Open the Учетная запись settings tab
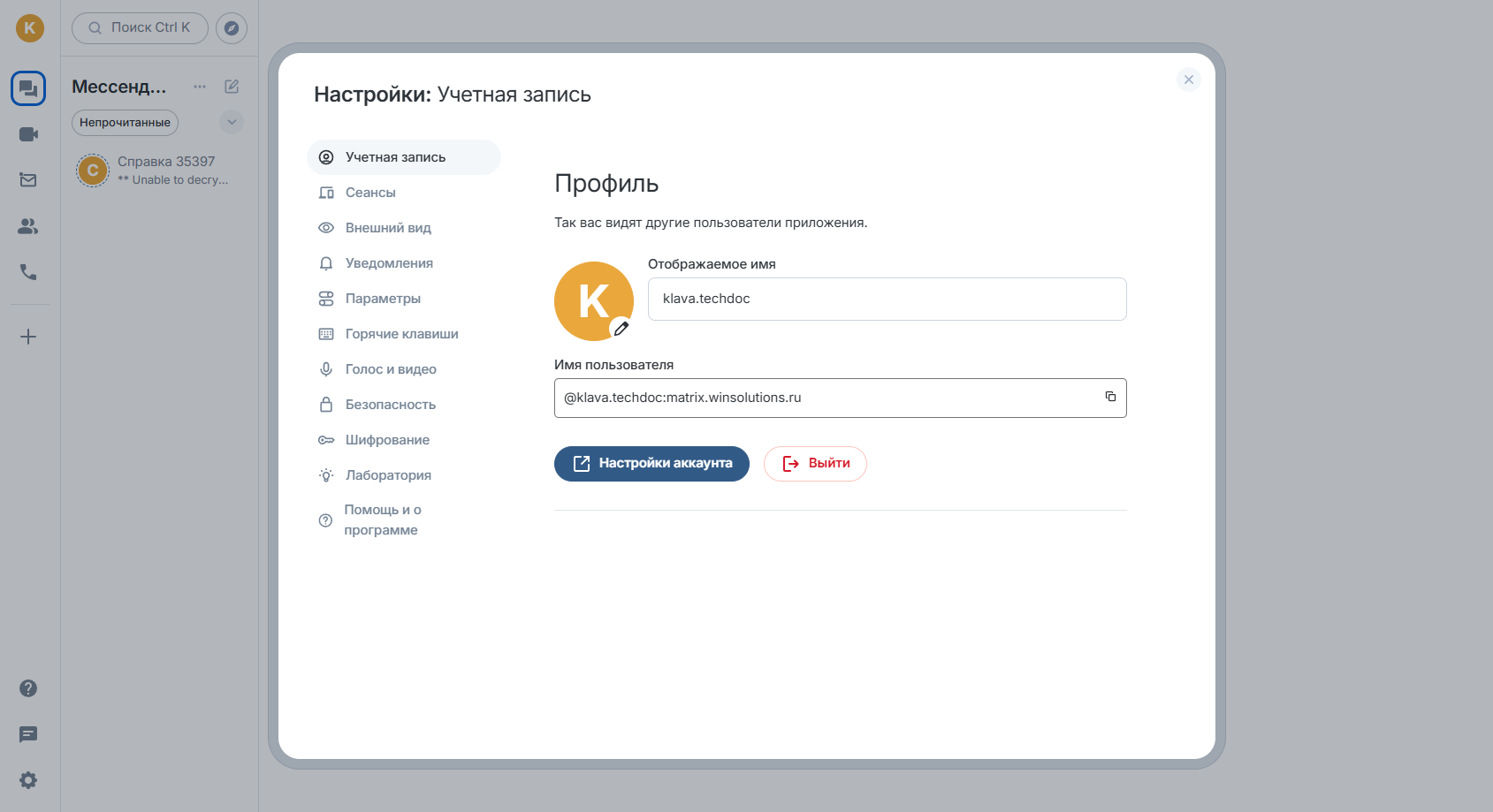Screen dimensions: 1493x812 [404, 157]
